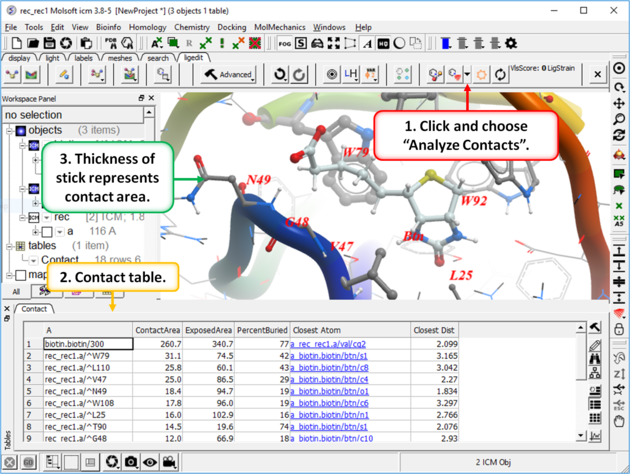Click the Advanced button in ligedit toolbar

(228, 75)
